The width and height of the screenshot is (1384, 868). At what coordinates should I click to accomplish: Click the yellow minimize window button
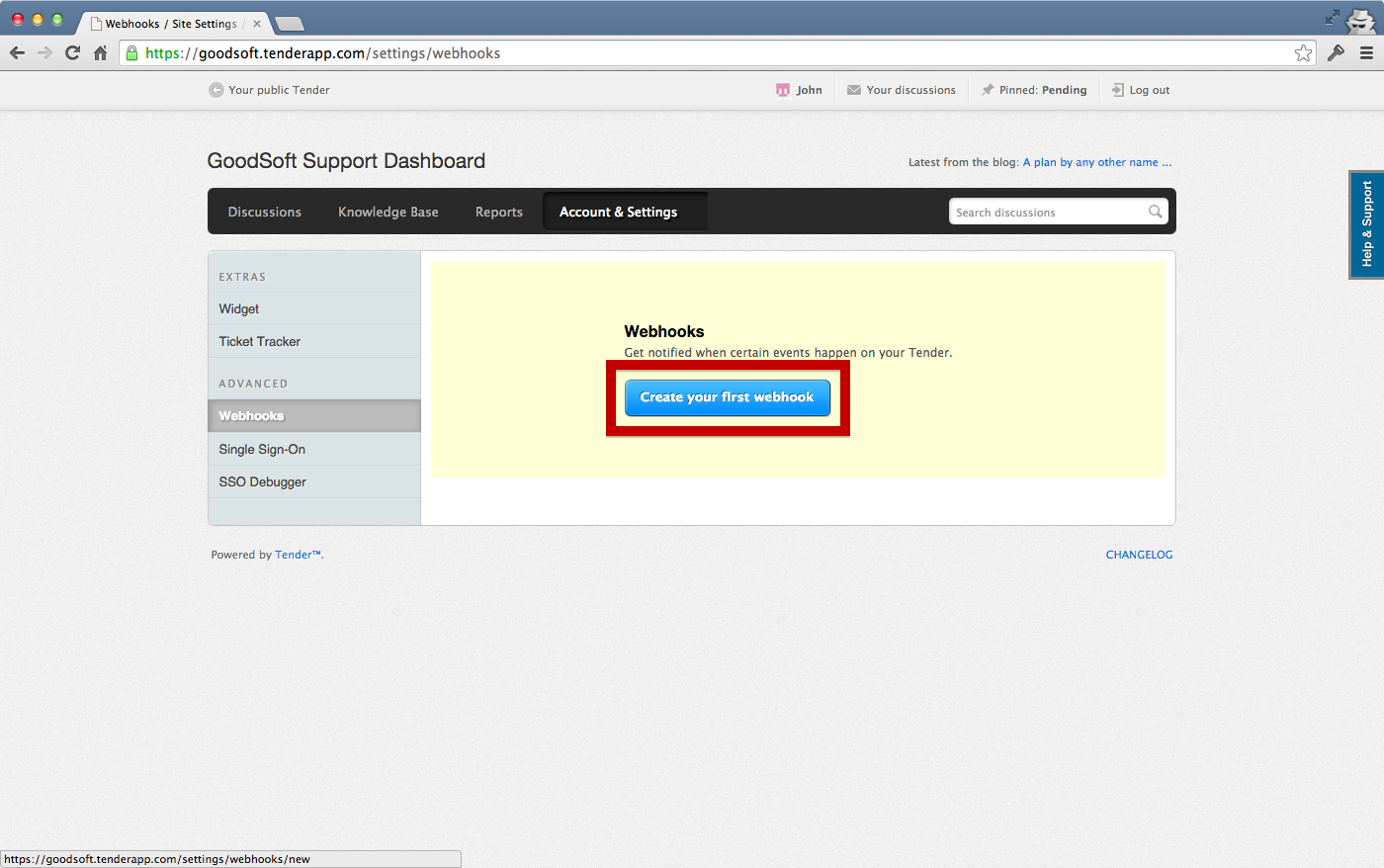pos(38,19)
